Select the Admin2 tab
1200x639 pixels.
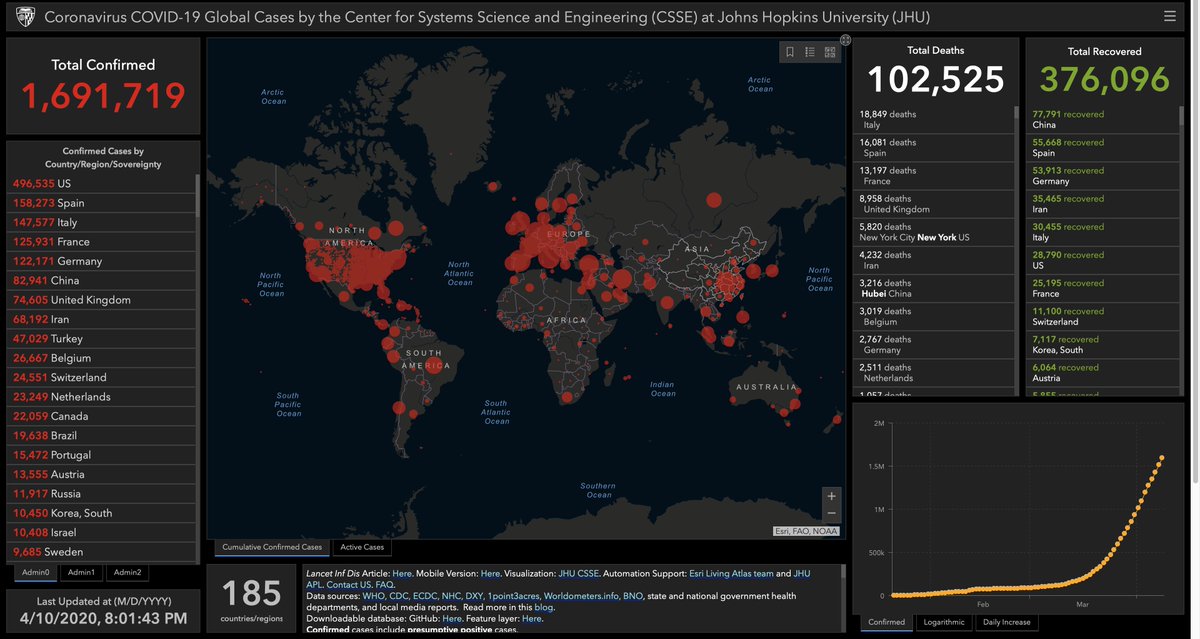tap(127, 572)
